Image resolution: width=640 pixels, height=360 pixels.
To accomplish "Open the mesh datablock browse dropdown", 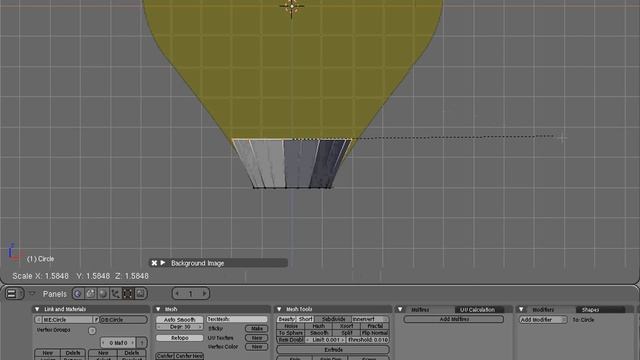I will click(x=38, y=320).
